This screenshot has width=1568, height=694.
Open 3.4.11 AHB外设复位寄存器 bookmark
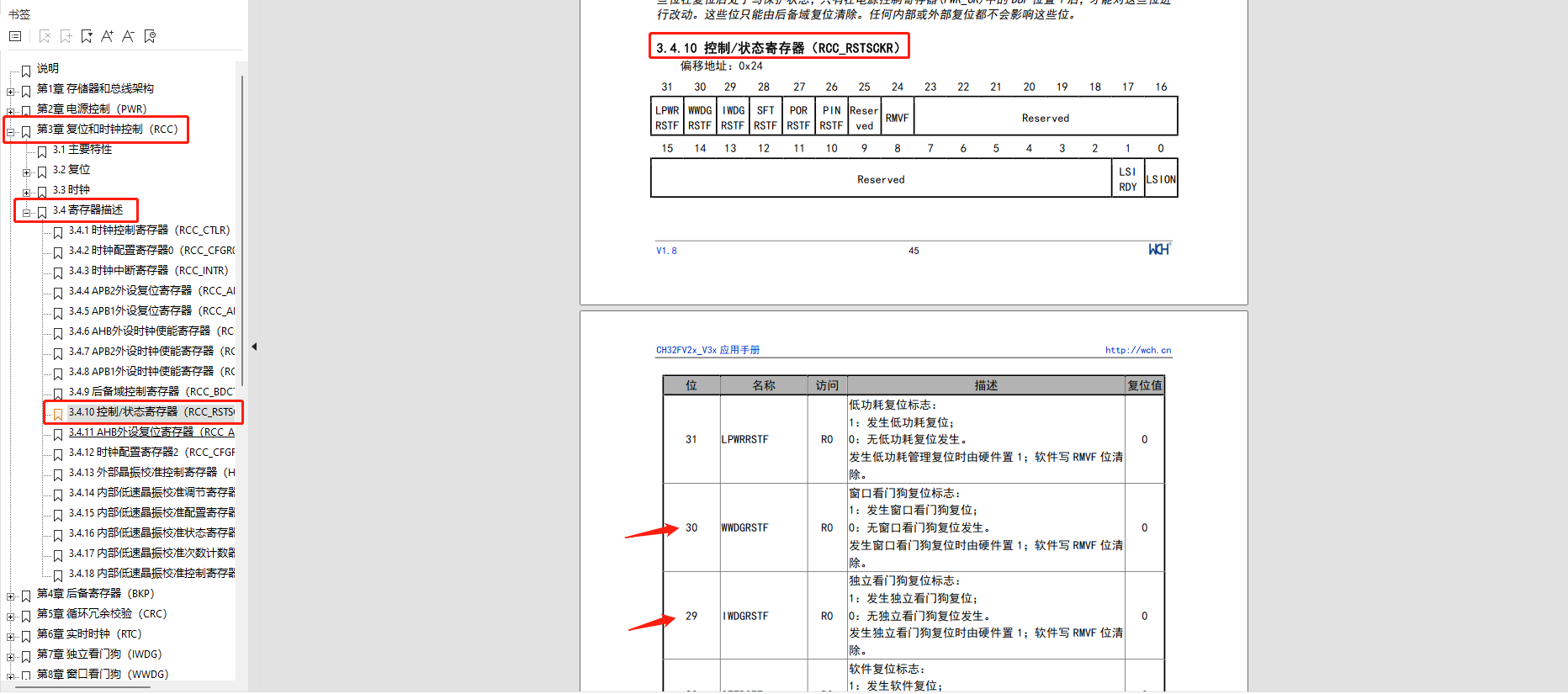click(x=151, y=432)
